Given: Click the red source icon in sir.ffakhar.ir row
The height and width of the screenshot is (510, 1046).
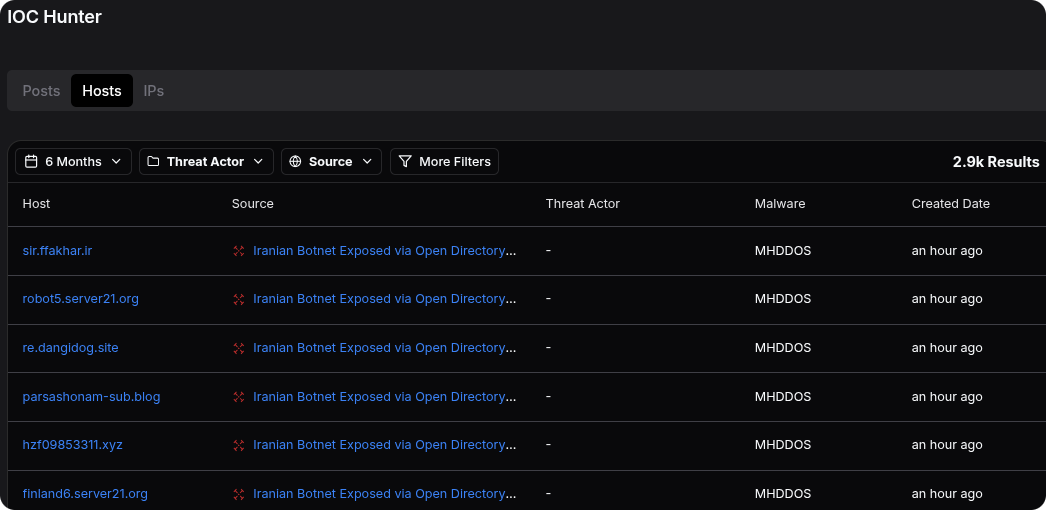Looking at the screenshot, I should tap(239, 251).
